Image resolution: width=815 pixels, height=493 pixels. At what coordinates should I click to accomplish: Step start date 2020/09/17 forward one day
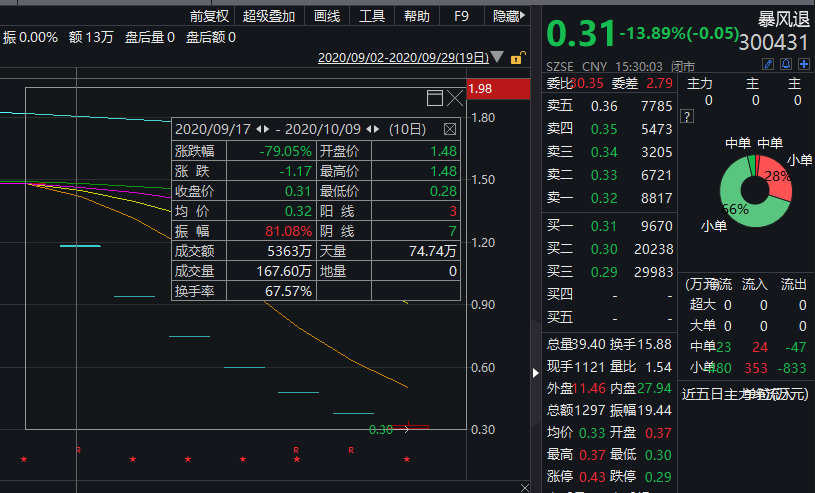(x=266, y=129)
